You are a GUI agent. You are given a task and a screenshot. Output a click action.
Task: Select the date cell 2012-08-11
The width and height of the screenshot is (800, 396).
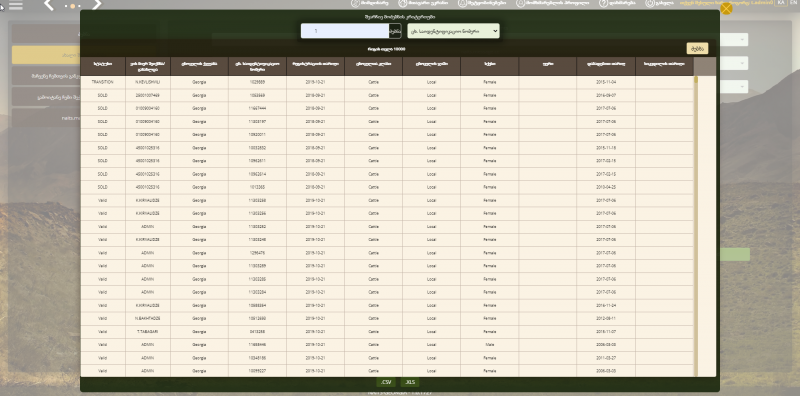(x=606, y=318)
